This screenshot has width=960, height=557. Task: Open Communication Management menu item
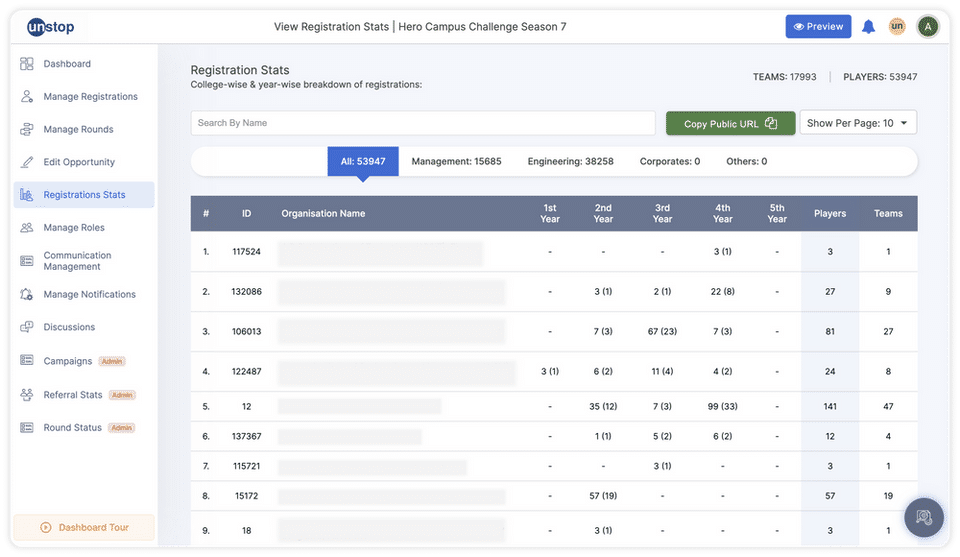click(77, 261)
